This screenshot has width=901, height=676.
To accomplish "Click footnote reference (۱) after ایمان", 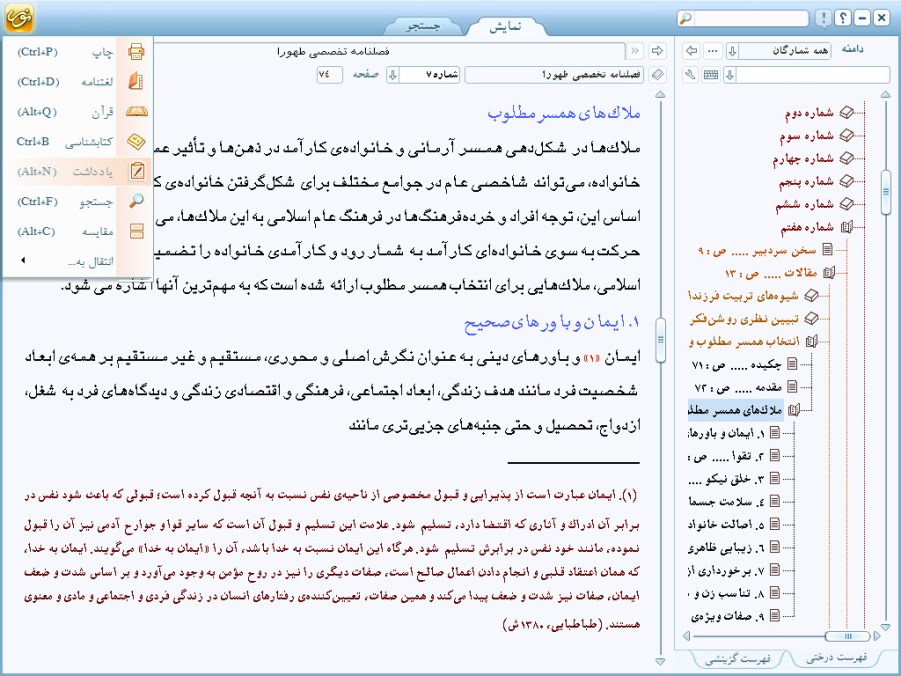I will [590, 358].
